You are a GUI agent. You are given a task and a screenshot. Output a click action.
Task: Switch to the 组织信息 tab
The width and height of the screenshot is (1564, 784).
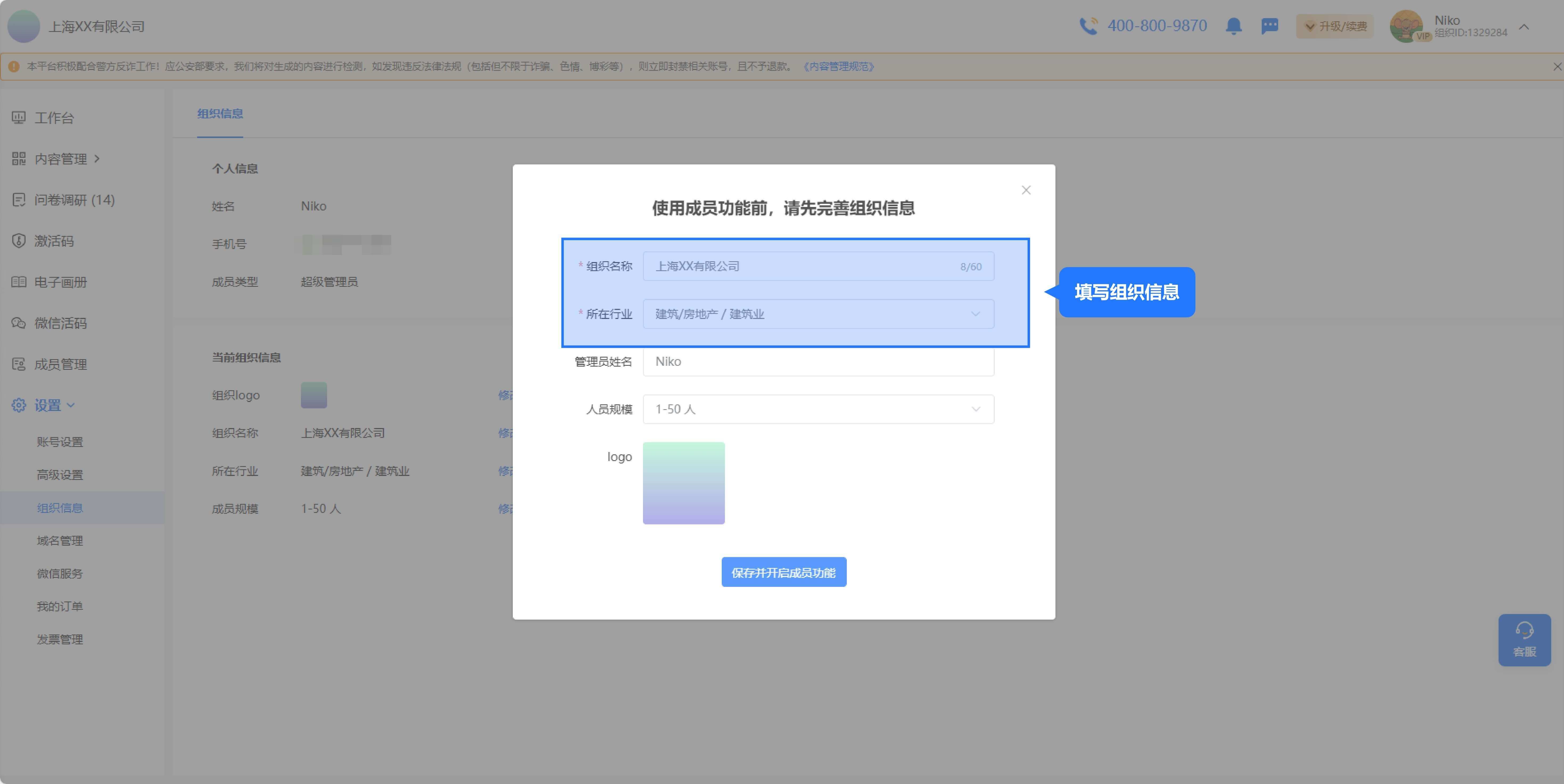tap(220, 114)
